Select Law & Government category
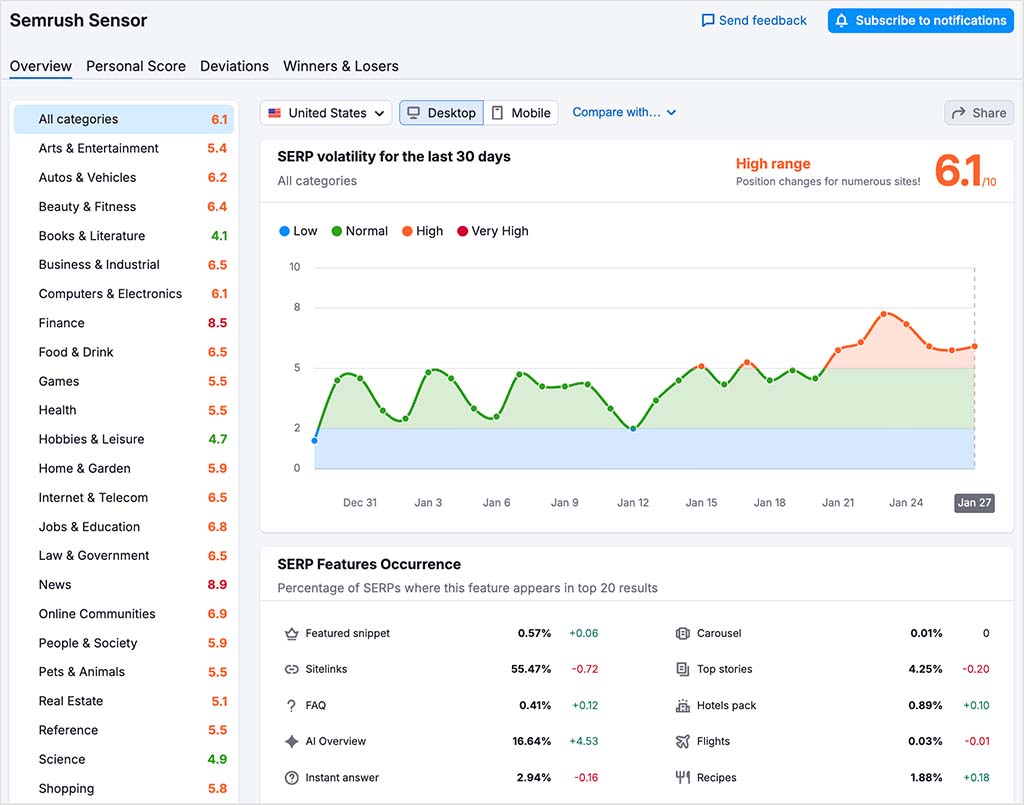Screen dimensions: 1024x805 click(x=124, y=556)
